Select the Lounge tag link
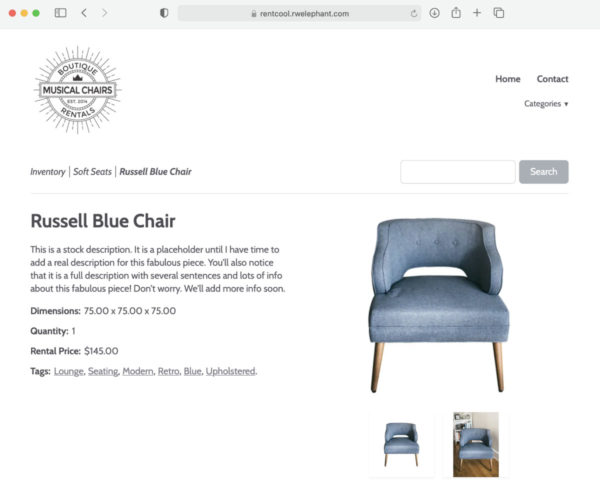 pos(68,371)
